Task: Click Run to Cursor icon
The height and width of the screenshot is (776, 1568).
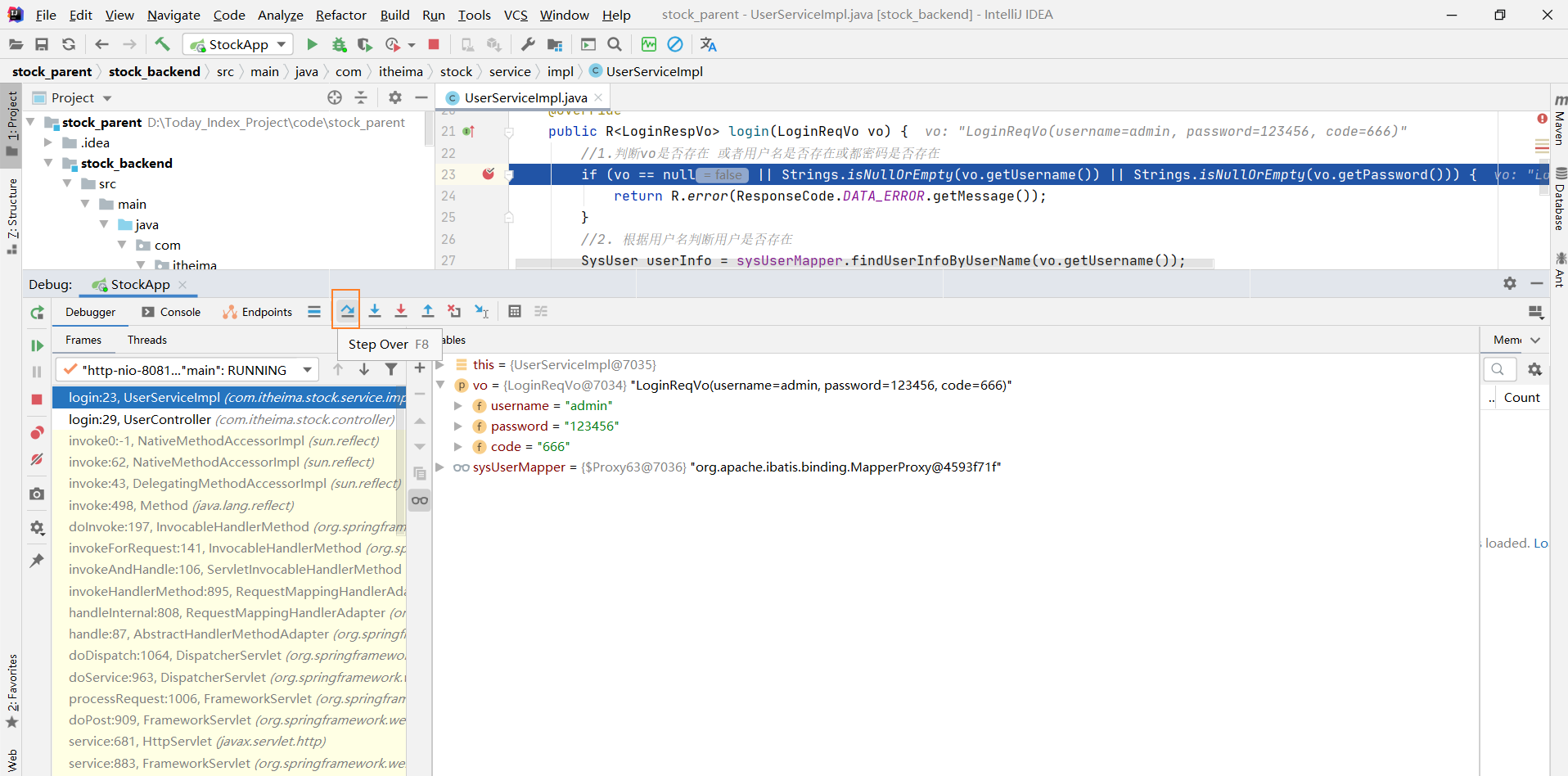Action: coord(481,311)
